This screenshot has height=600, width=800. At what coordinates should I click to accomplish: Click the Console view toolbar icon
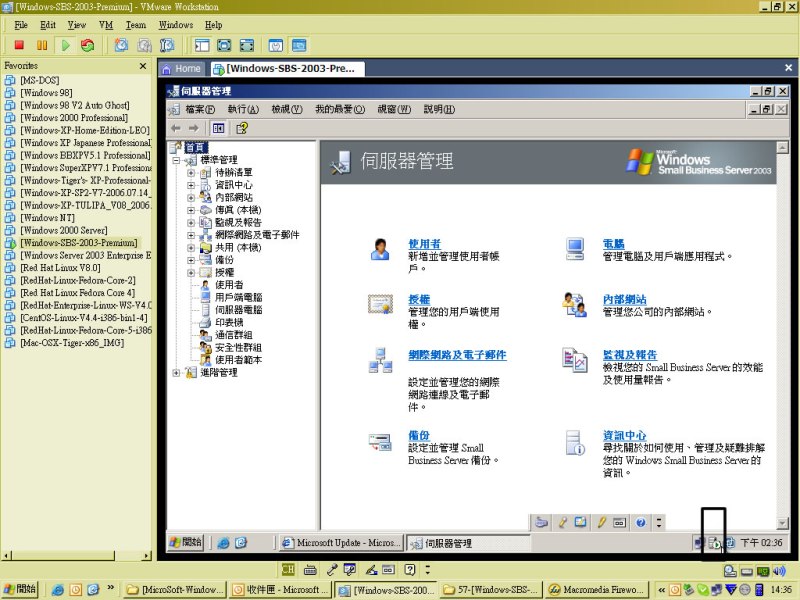click(x=299, y=45)
